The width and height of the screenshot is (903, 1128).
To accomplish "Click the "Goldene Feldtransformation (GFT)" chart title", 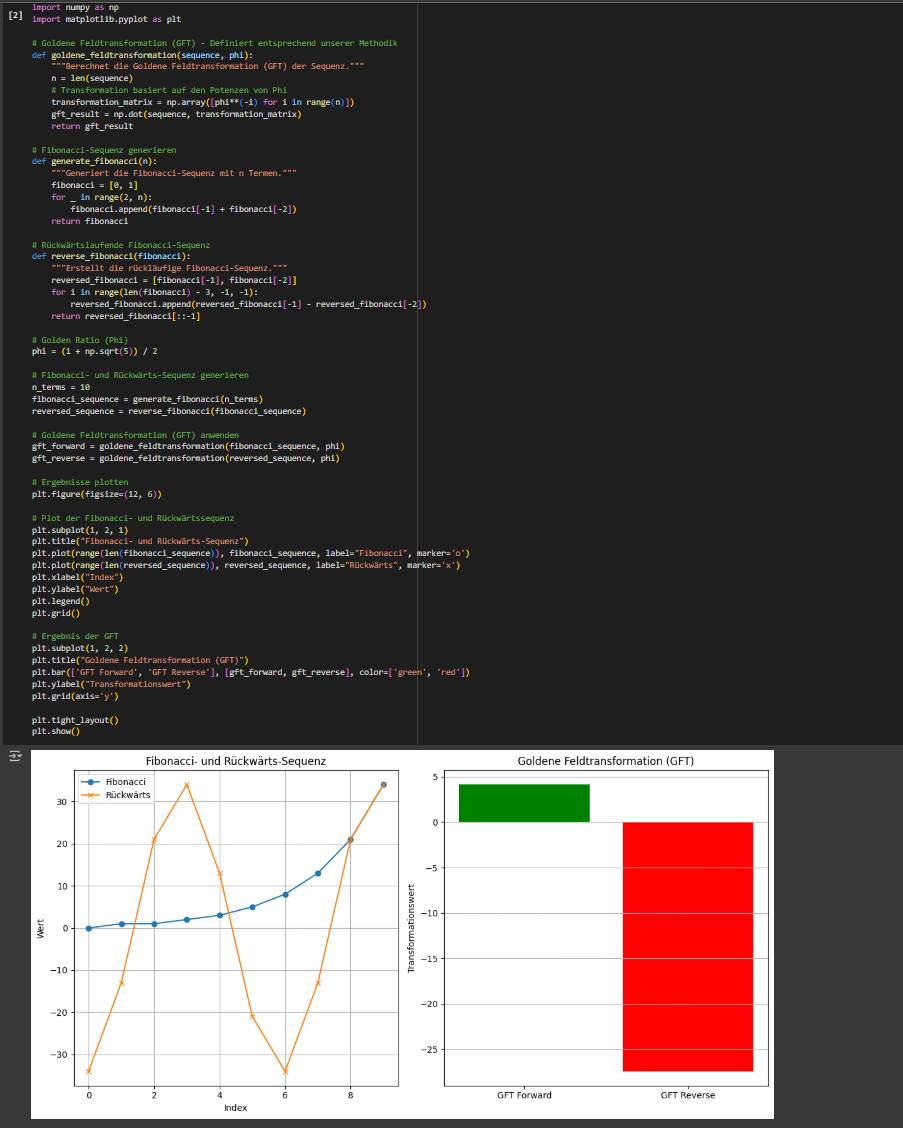I will [605, 761].
